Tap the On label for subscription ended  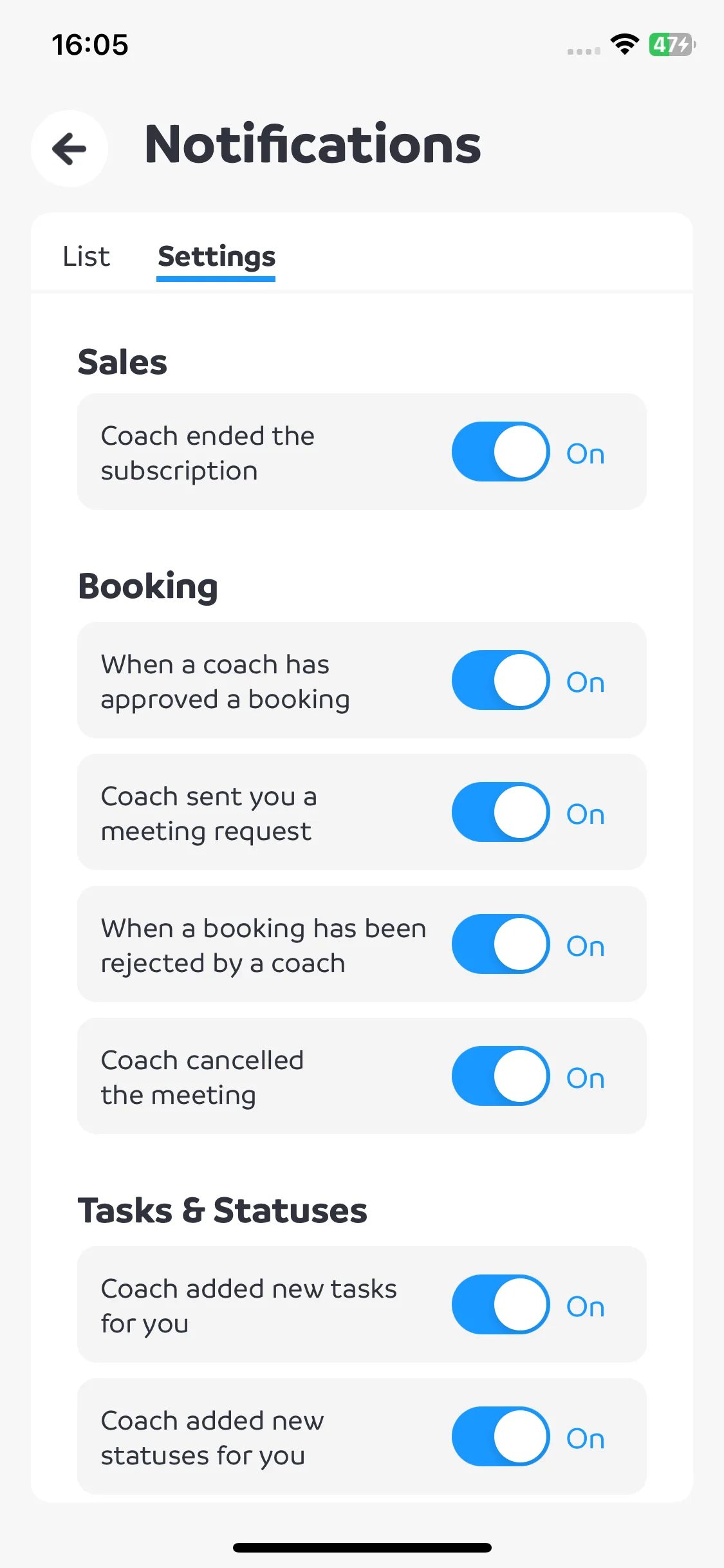click(586, 454)
